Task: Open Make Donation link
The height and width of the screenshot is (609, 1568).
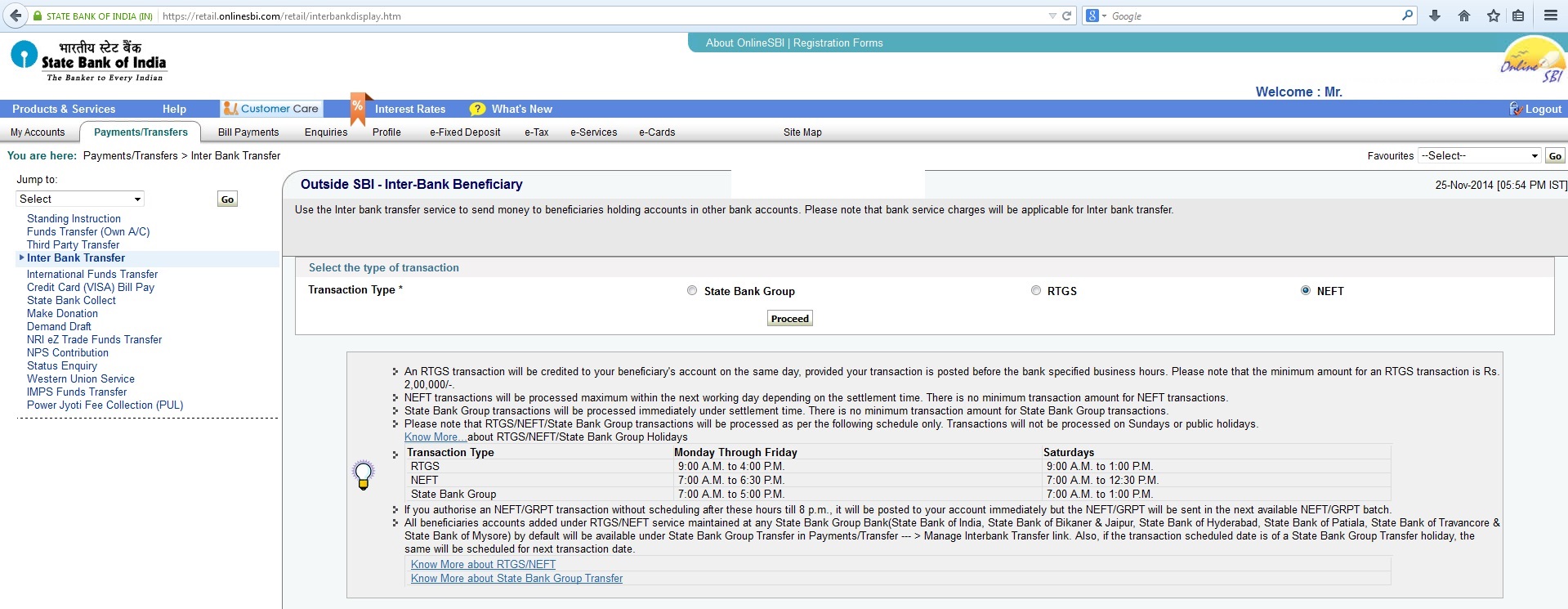Action: click(x=62, y=313)
